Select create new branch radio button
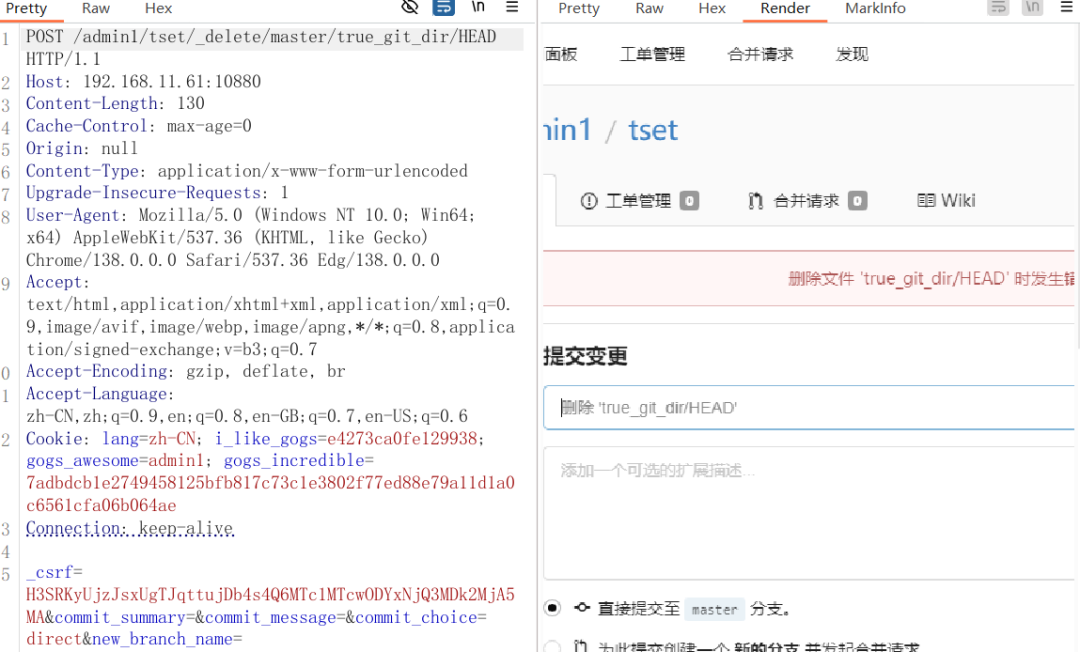Image resolution: width=1080 pixels, height=652 pixels. coord(552,646)
